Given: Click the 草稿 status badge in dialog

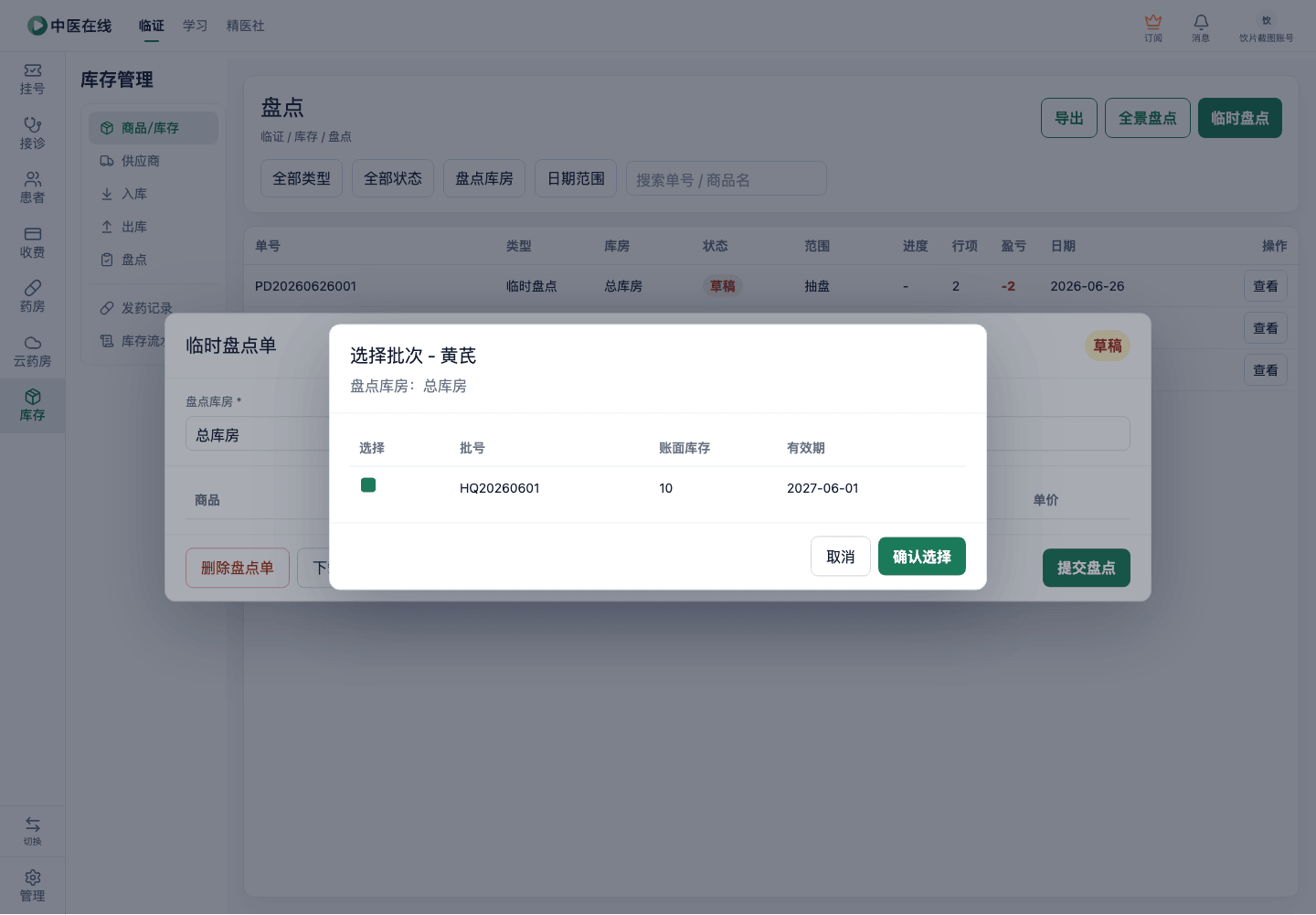Looking at the screenshot, I should (x=1108, y=346).
